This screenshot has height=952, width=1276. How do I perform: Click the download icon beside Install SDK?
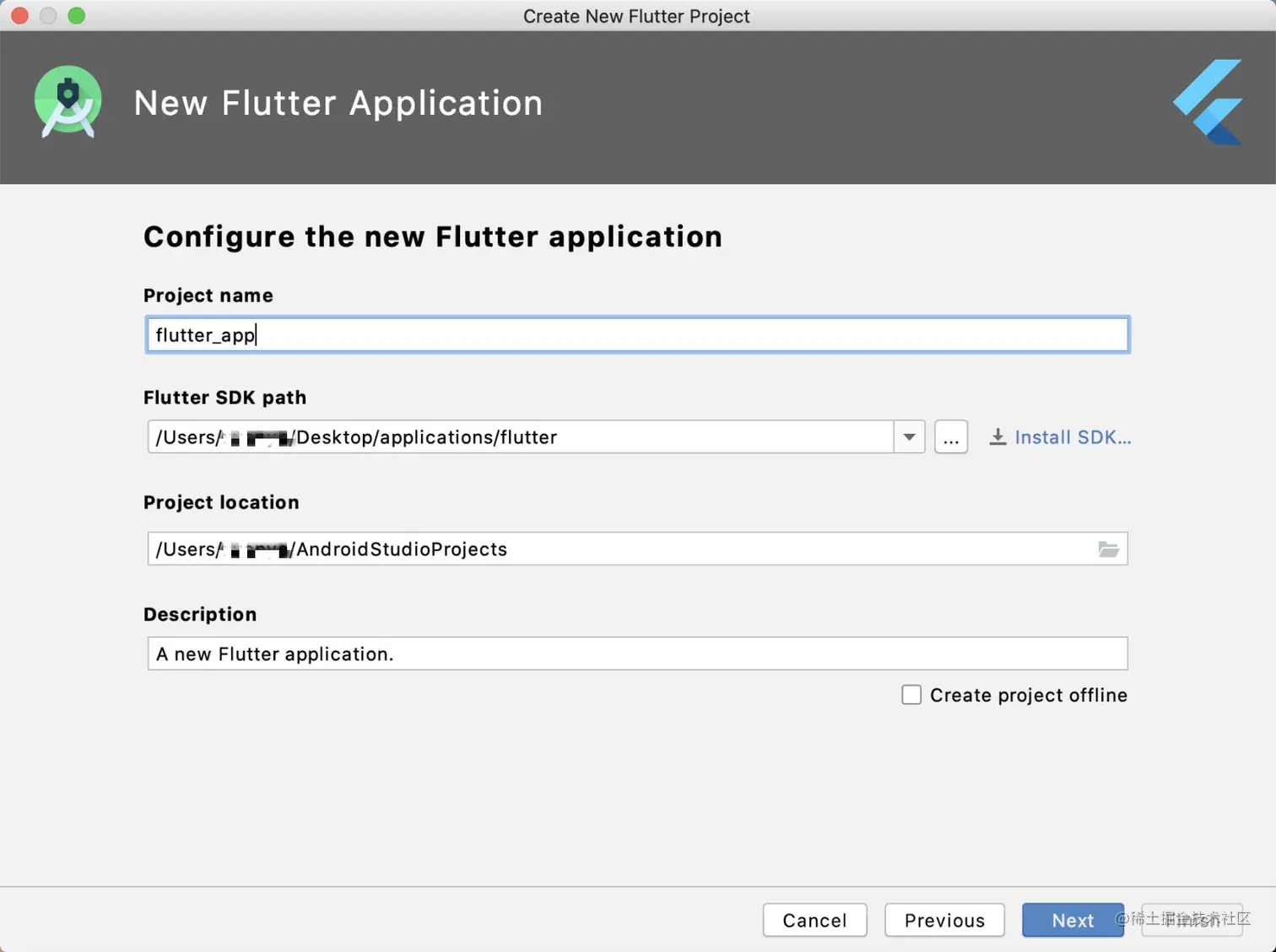(998, 437)
